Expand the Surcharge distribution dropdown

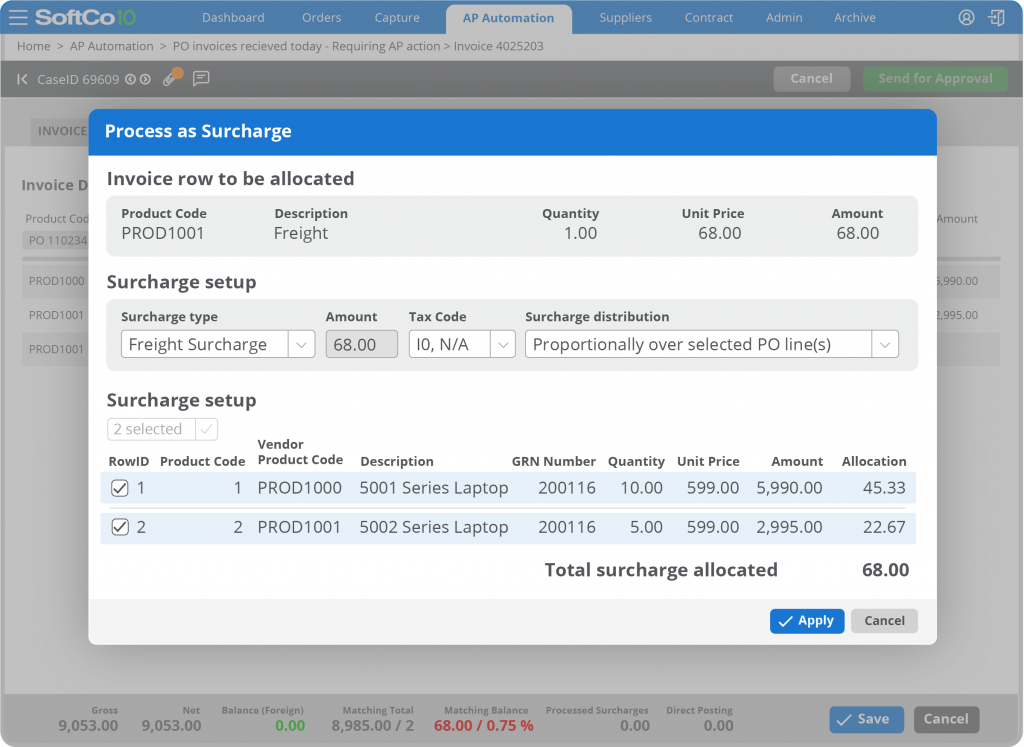point(885,344)
